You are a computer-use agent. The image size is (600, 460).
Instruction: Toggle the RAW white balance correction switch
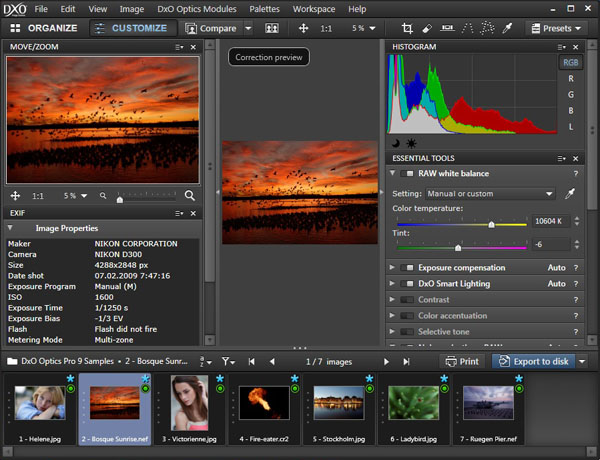pyautogui.click(x=407, y=174)
